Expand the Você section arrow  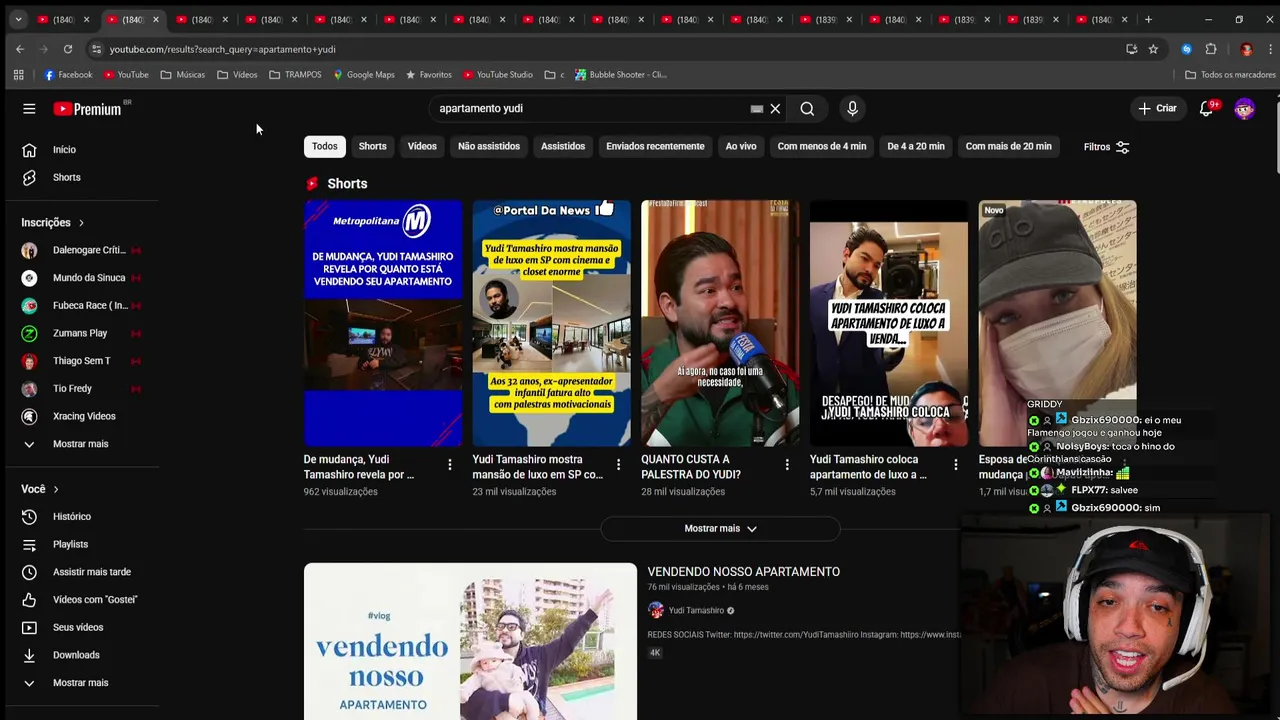(x=56, y=489)
